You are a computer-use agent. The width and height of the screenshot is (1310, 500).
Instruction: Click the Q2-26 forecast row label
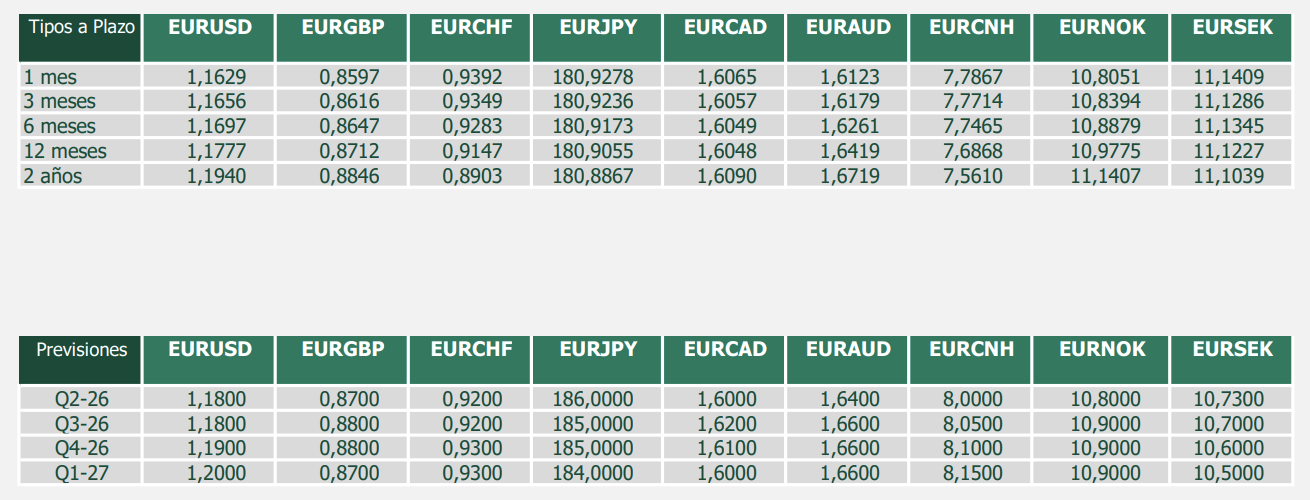pyautogui.click(x=80, y=399)
